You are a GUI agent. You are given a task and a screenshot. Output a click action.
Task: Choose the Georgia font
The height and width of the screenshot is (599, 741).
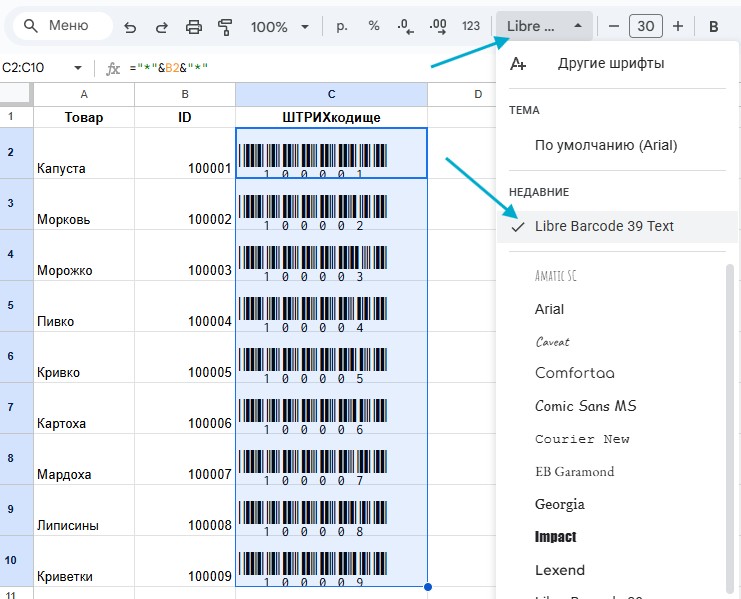click(560, 505)
